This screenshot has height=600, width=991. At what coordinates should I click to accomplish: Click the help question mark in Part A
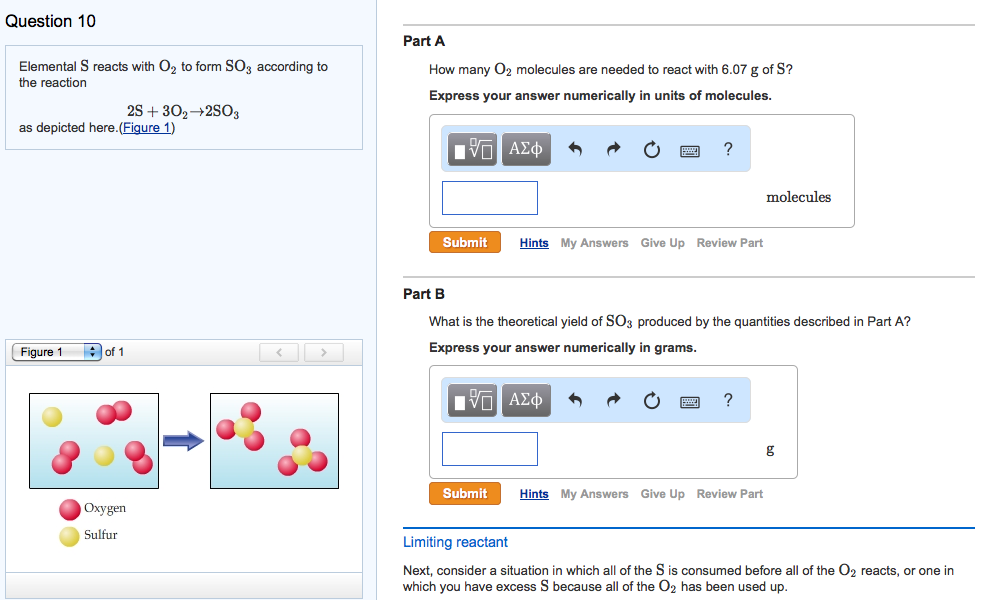727,148
